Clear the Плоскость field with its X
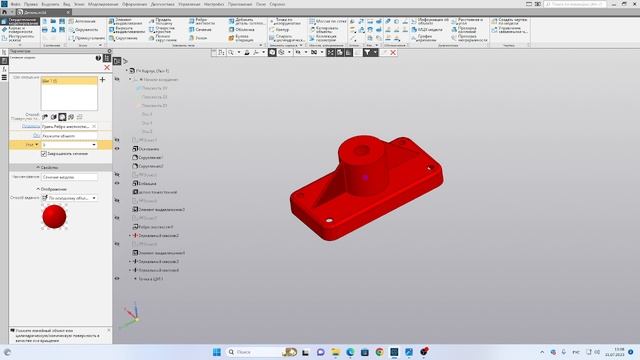640x360 pixels. (94, 127)
